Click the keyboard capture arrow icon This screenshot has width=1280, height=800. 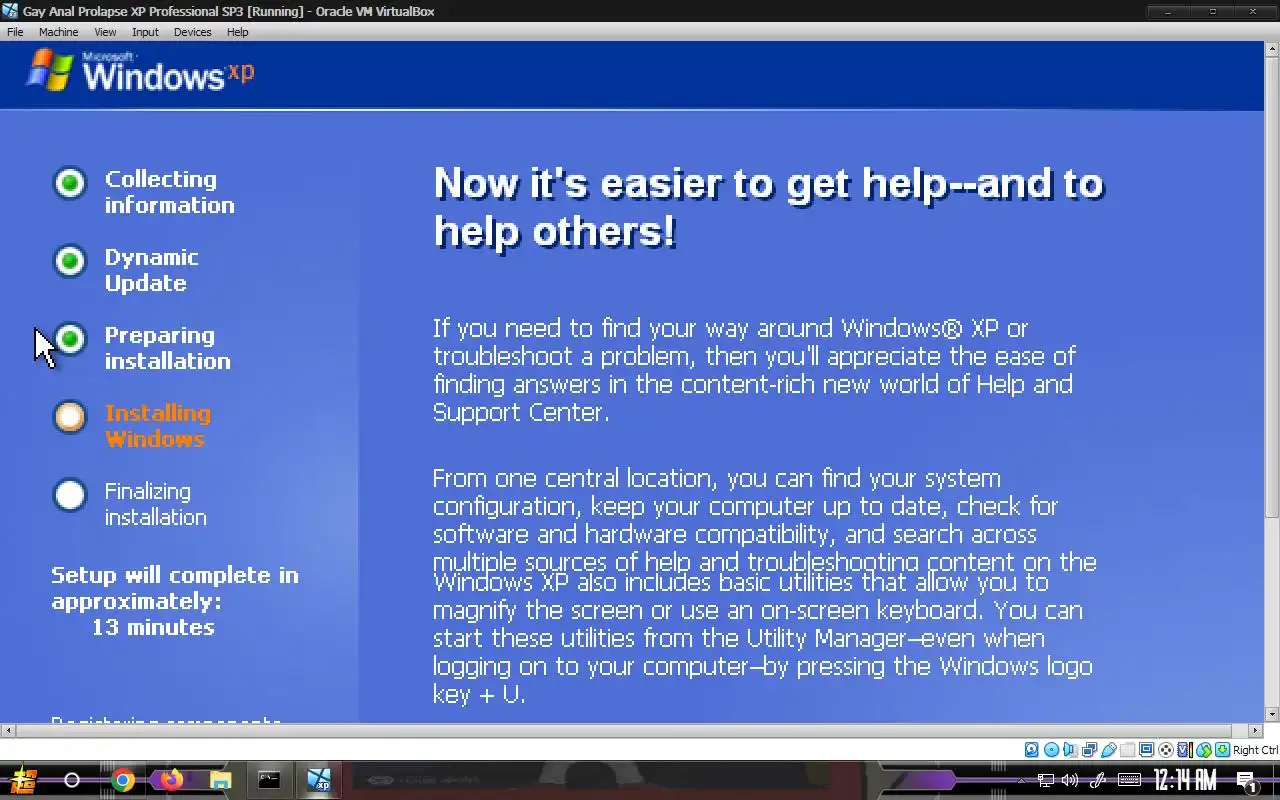coord(1222,750)
